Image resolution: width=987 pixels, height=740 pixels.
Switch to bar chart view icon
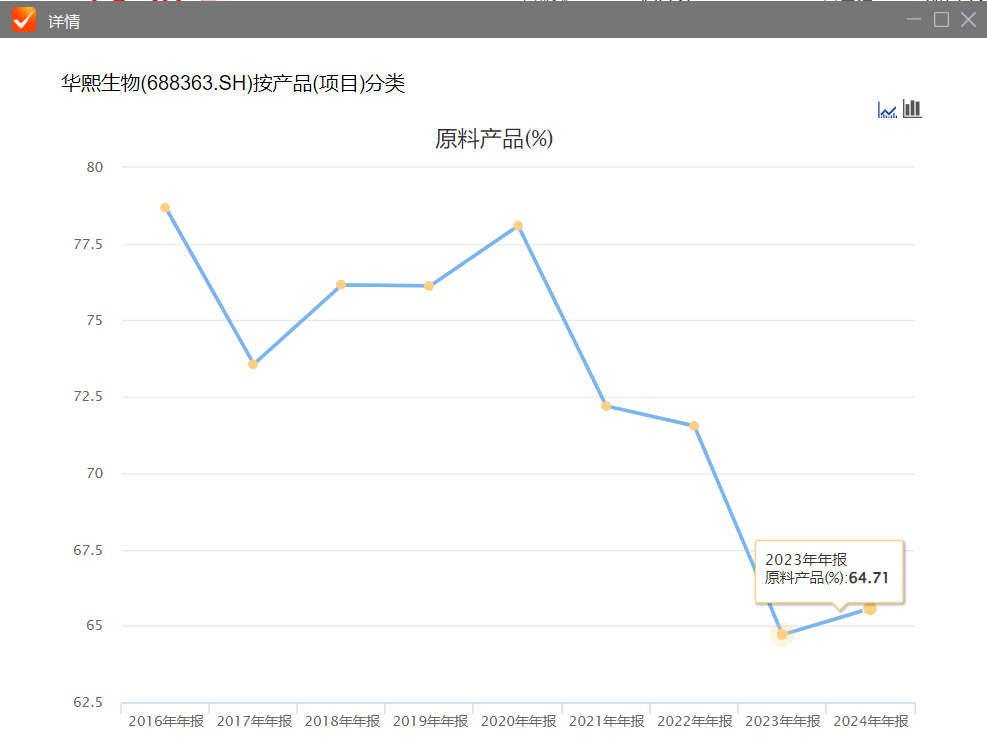click(912, 109)
